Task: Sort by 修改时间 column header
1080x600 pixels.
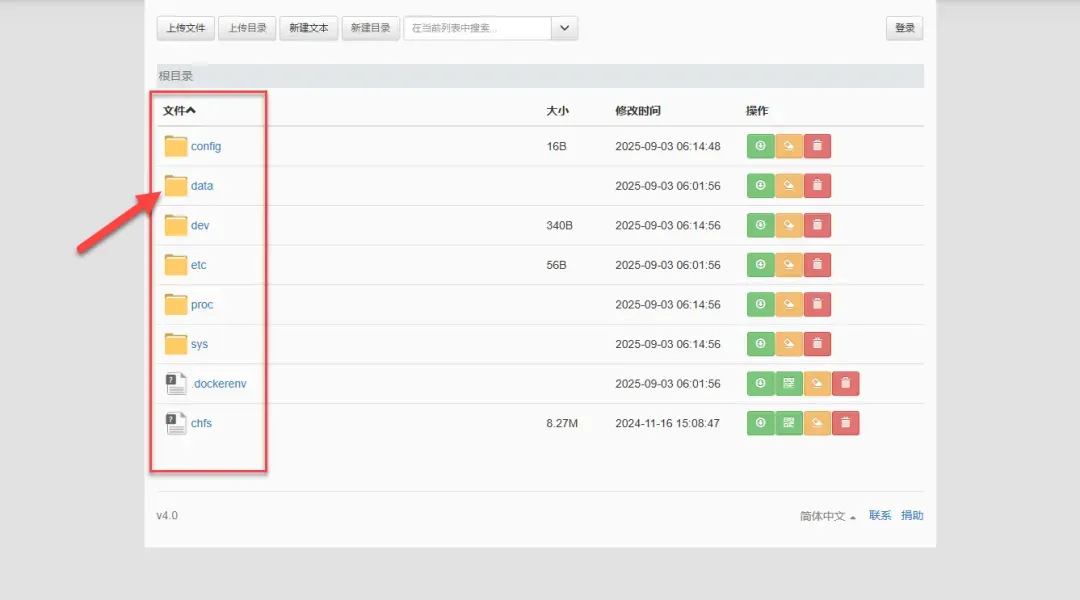Action: [637, 111]
